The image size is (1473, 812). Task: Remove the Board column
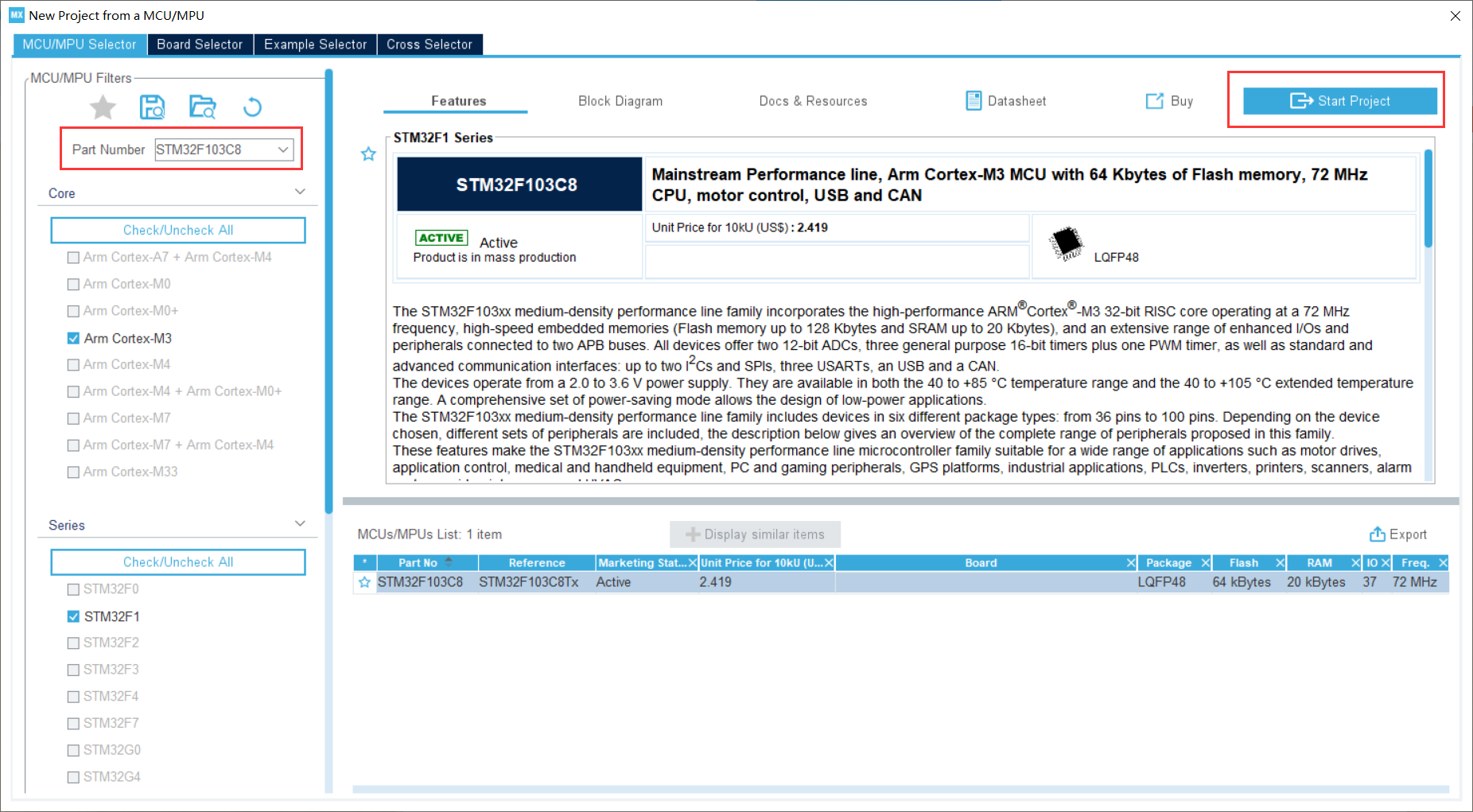pos(1131,563)
